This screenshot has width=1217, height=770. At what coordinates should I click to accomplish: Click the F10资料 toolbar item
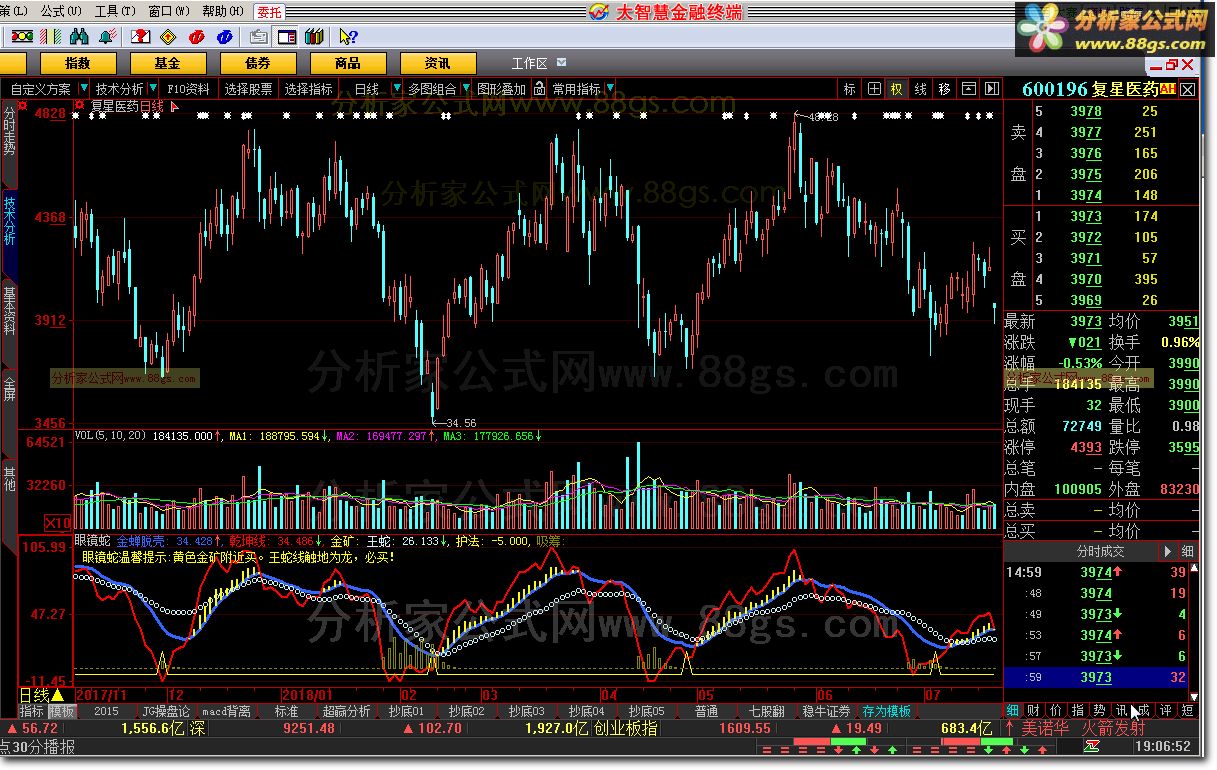[x=188, y=89]
